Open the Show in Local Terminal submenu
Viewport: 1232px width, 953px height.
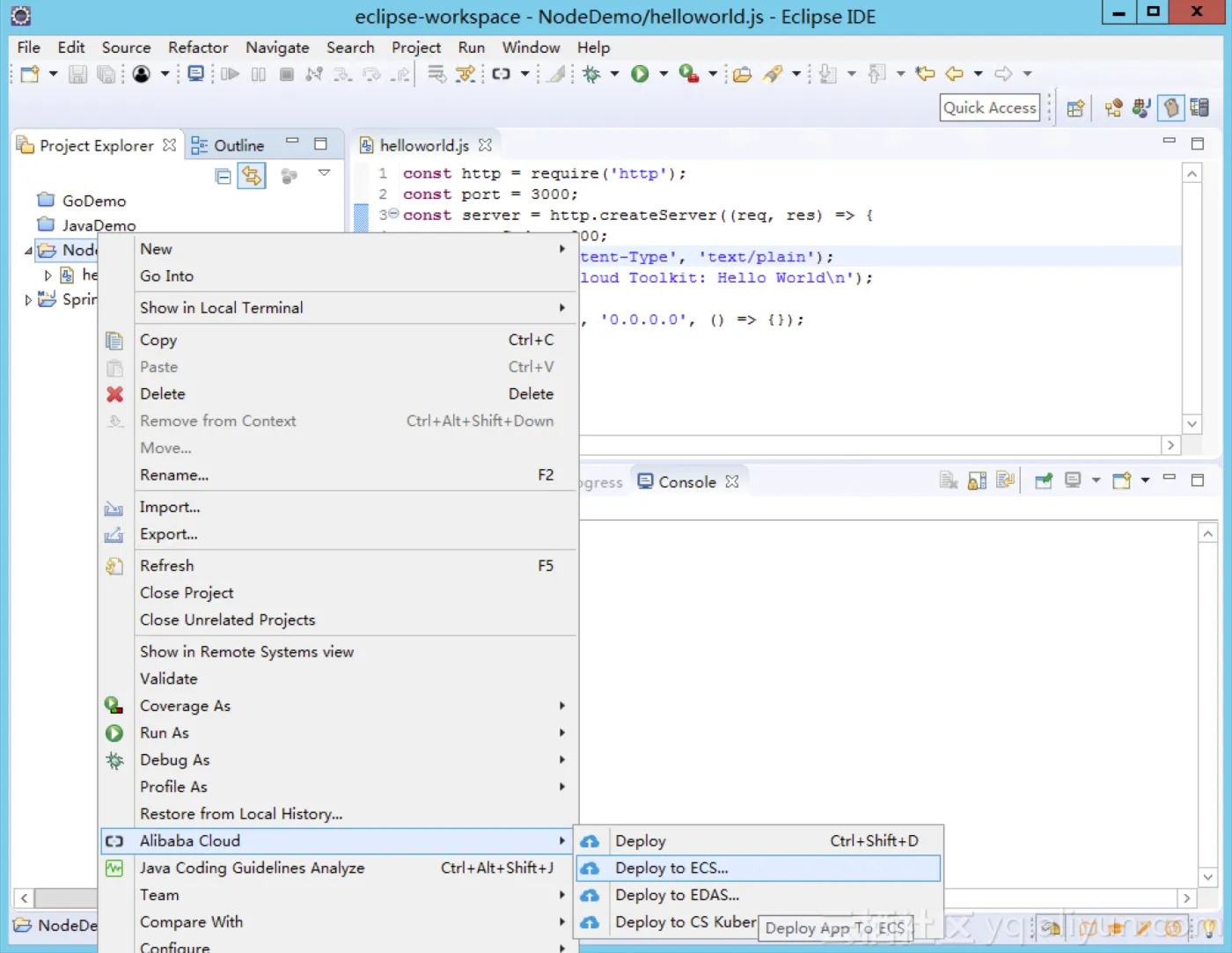(339, 307)
